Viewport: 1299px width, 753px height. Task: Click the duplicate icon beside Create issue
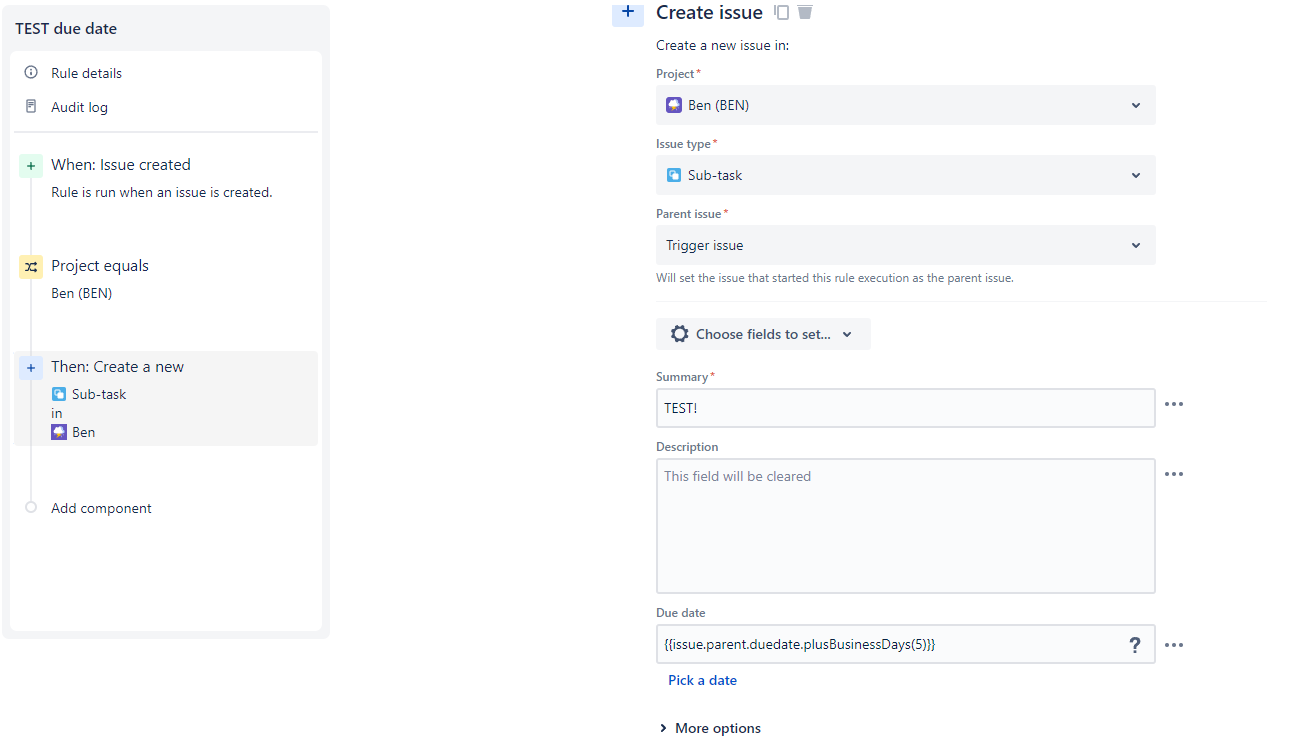coord(782,12)
